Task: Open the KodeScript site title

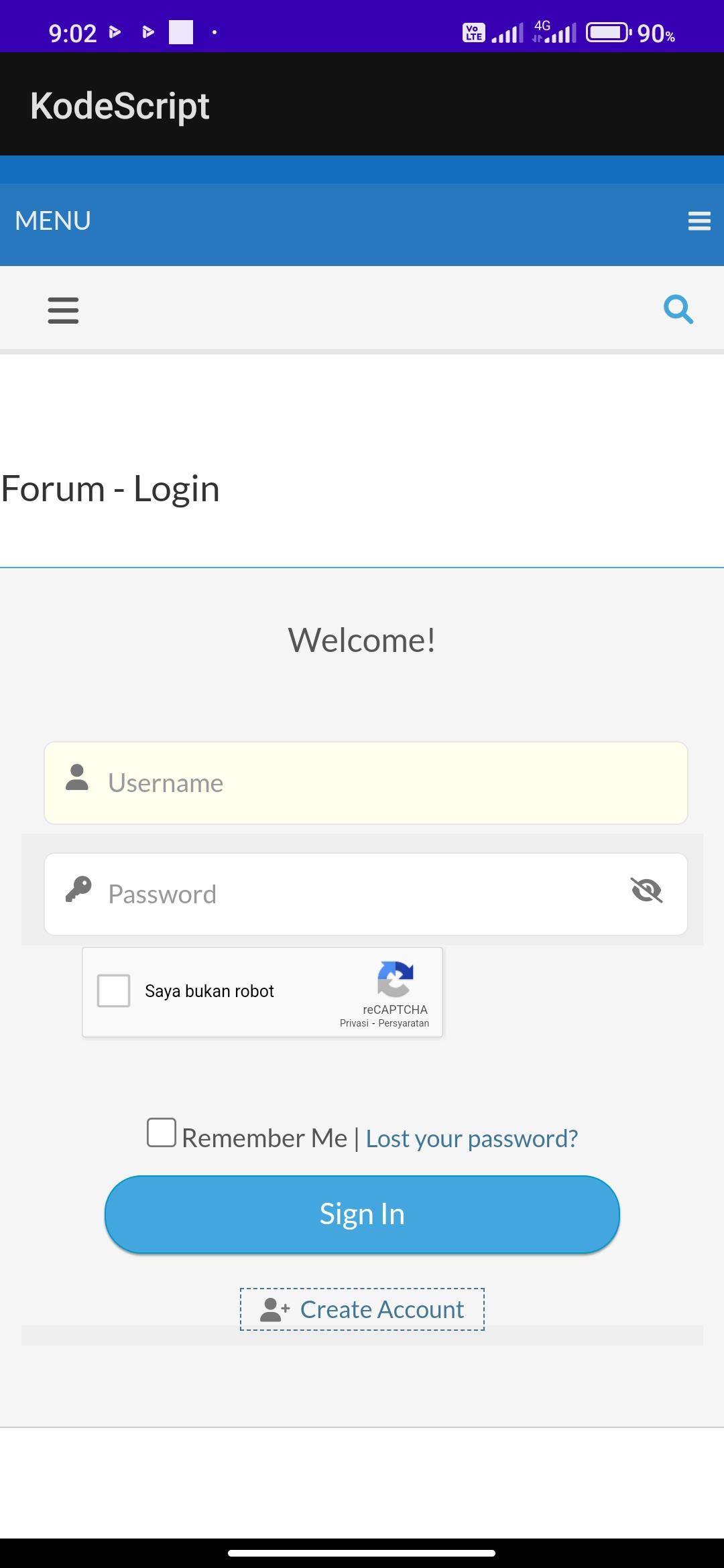Action: click(120, 106)
